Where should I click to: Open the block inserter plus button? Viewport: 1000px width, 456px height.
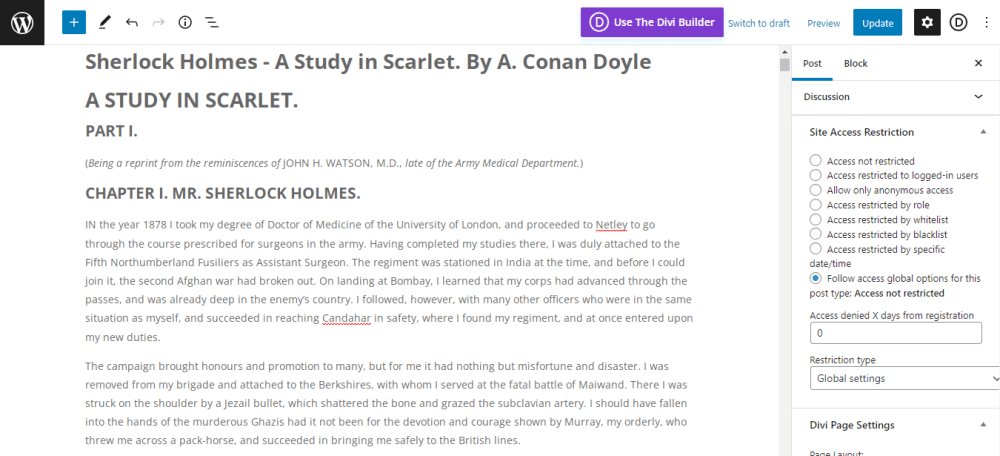[x=74, y=22]
